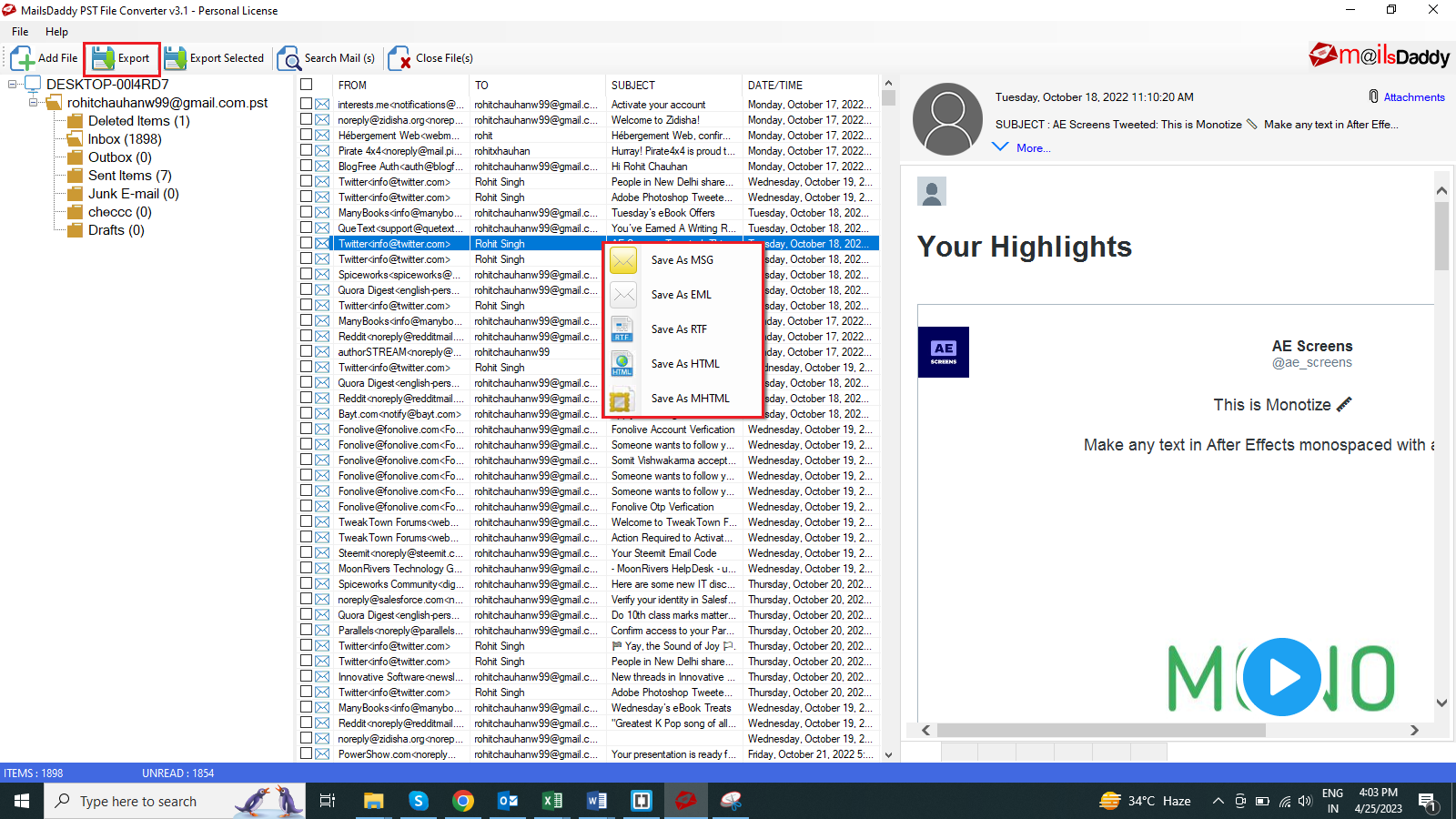Expand More details in message header

(x=1021, y=147)
